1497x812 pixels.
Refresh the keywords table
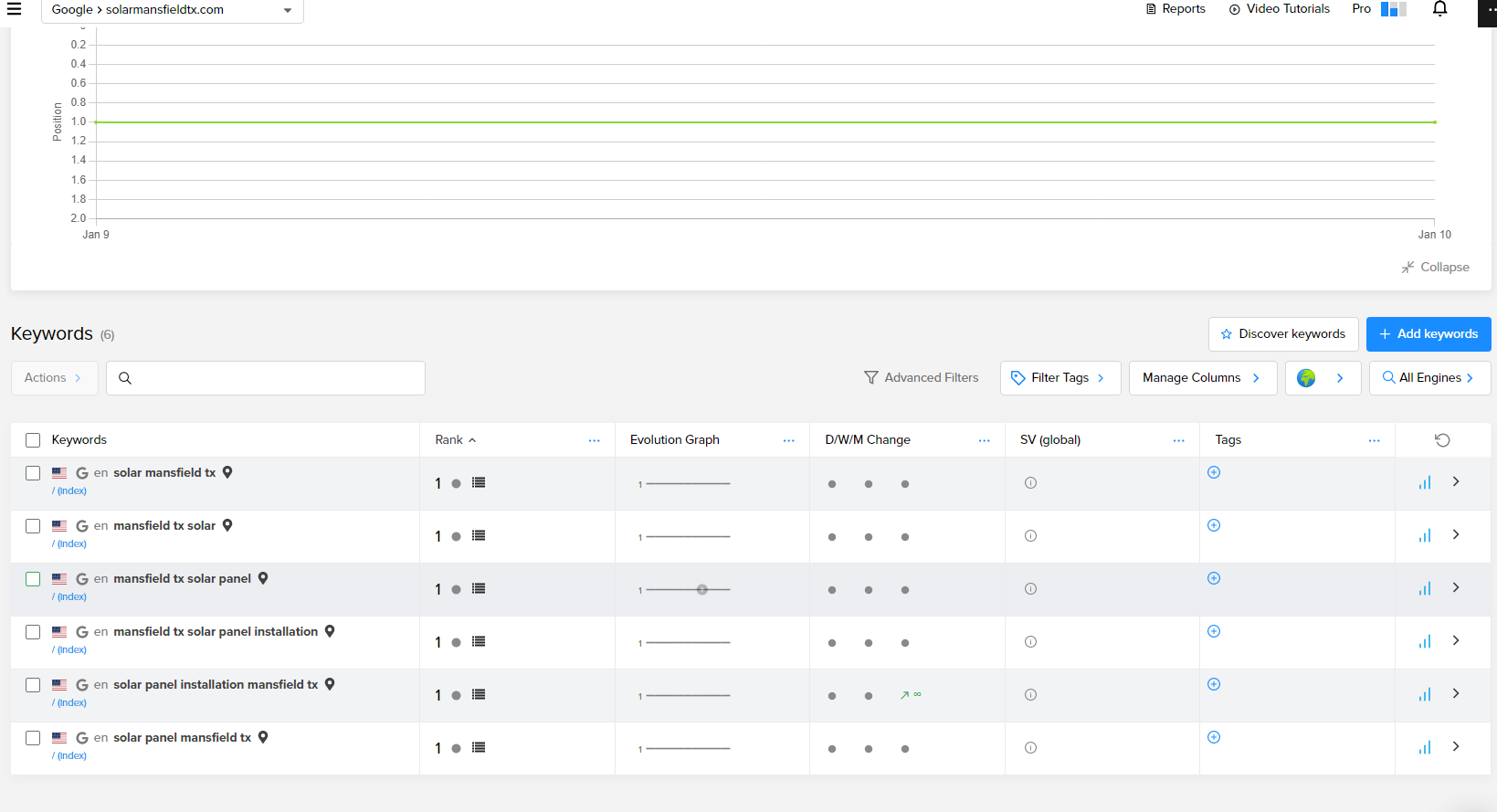click(x=1442, y=440)
